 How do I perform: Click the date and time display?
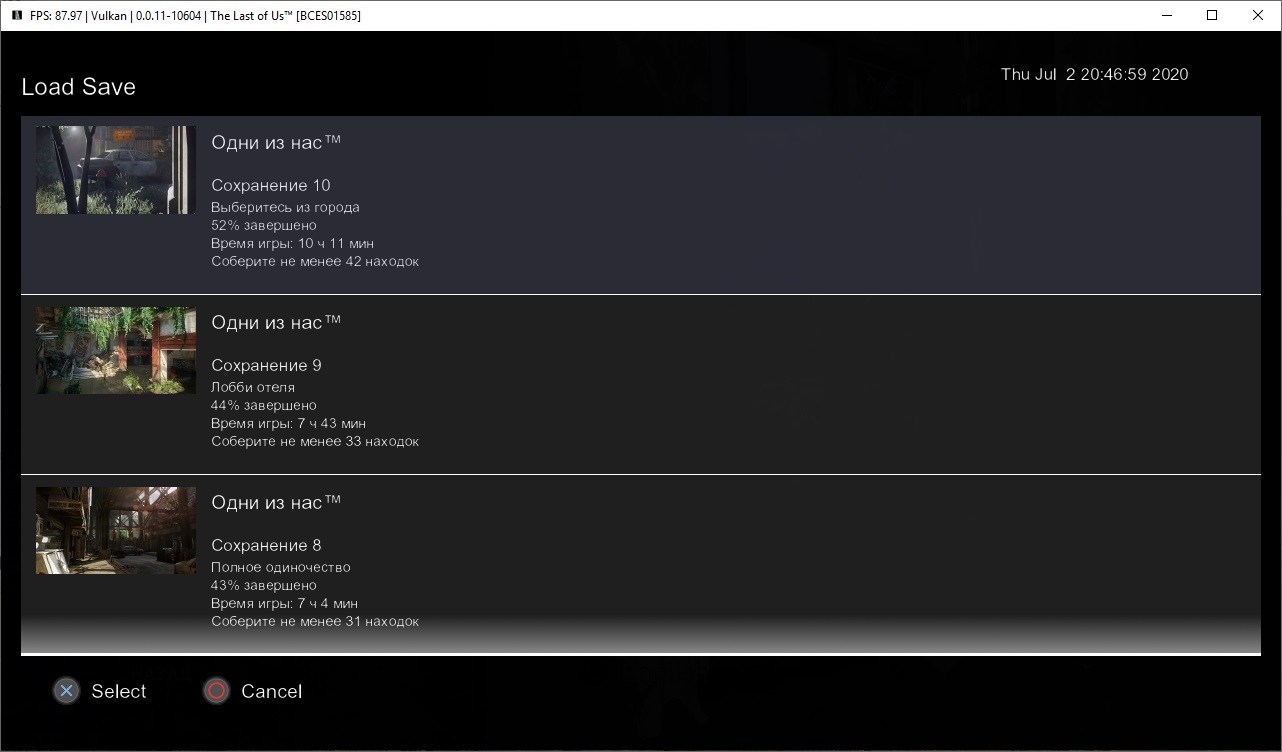1095,74
